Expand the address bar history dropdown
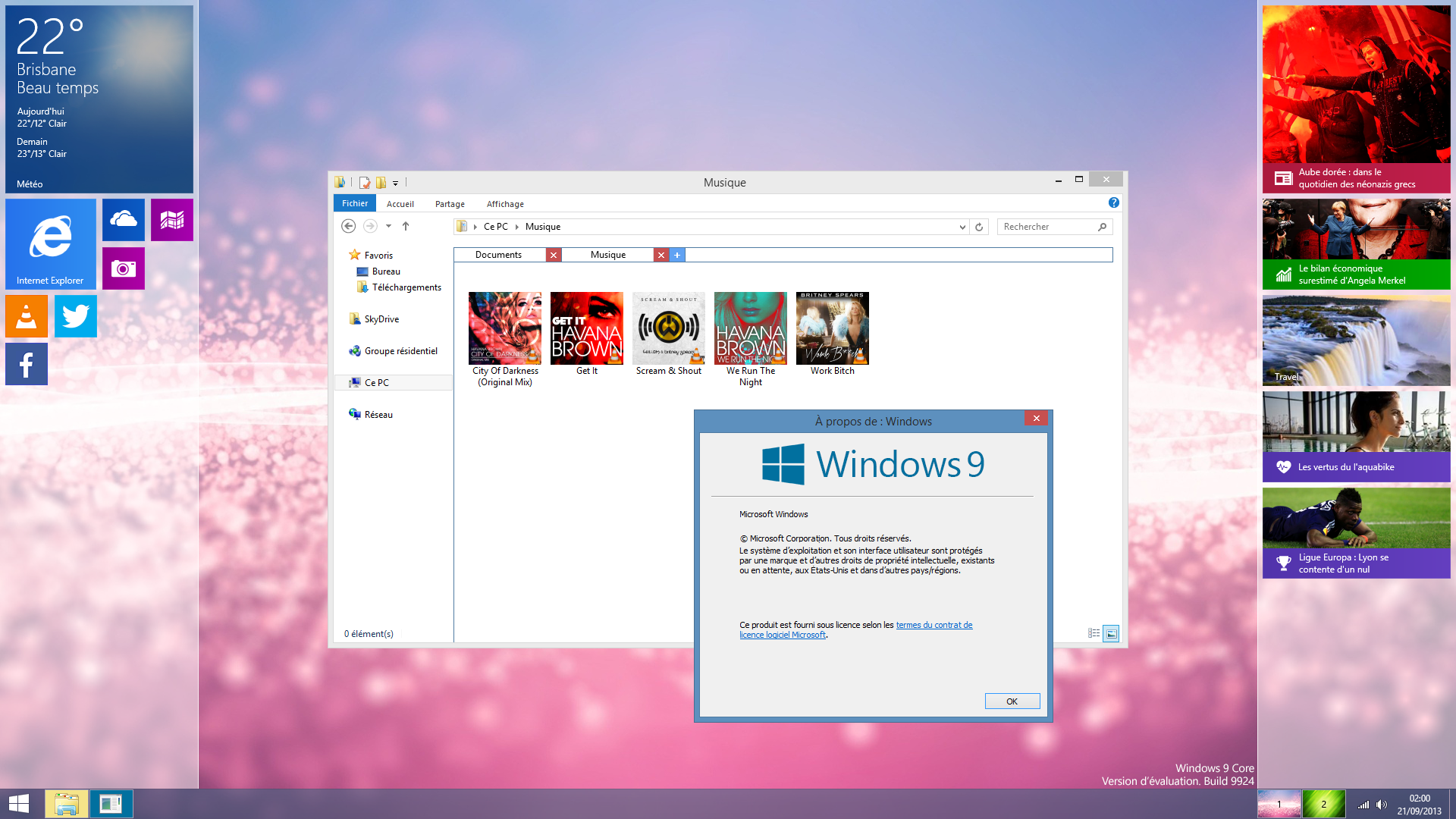Viewport: 1456px width, 819px height. click(x=962, y=227)
